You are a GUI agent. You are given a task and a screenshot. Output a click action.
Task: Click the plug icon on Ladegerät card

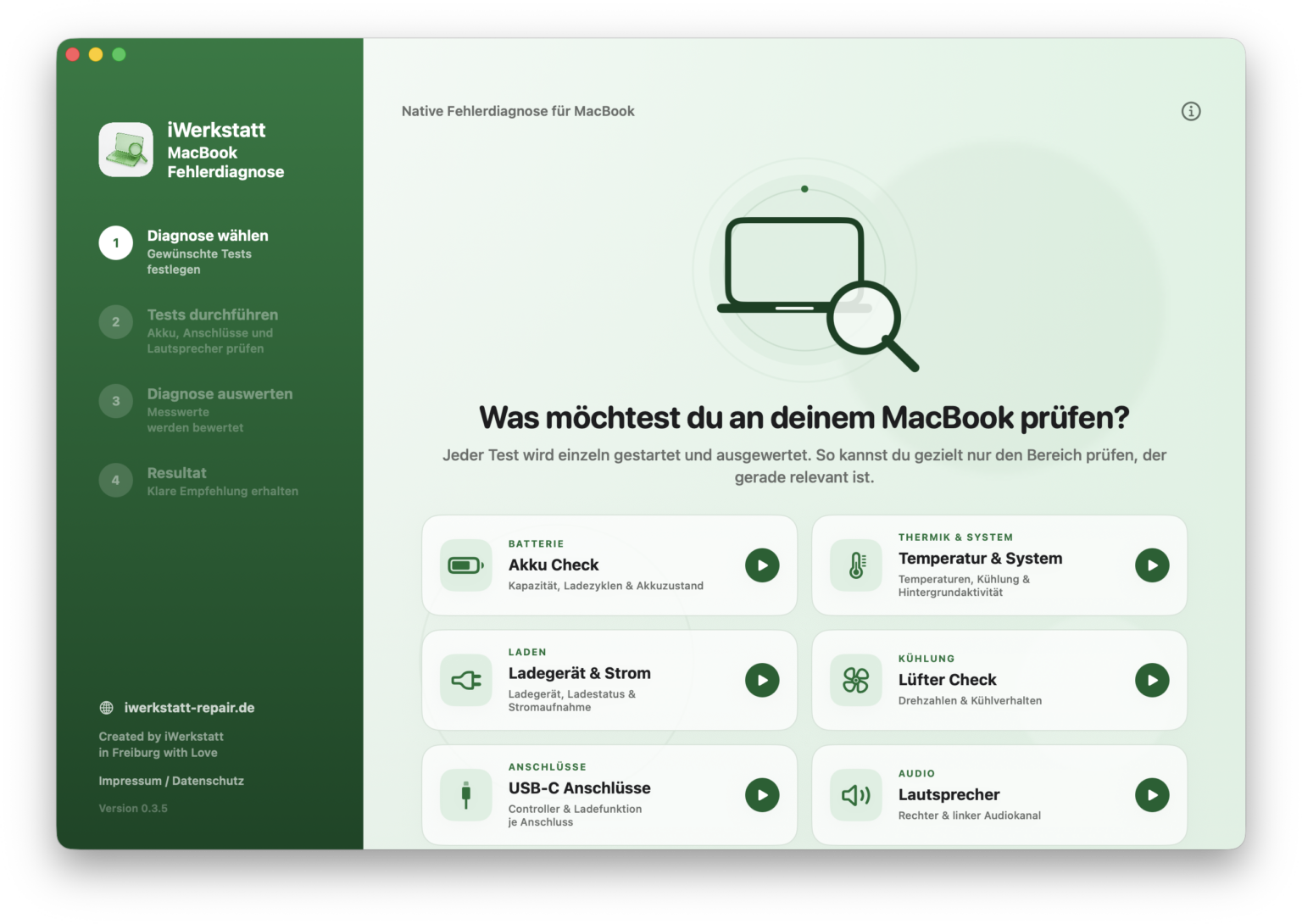(465, 680)
